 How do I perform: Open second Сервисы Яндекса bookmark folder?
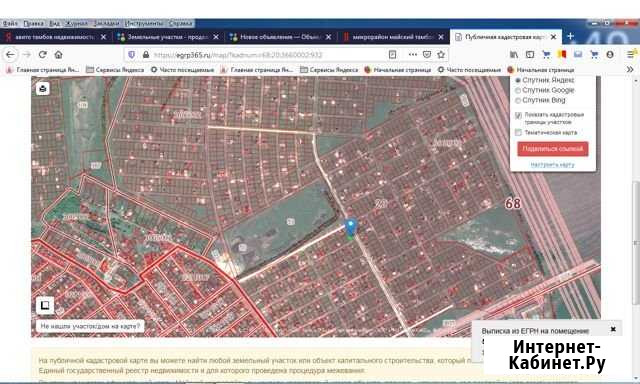[329, 70]
